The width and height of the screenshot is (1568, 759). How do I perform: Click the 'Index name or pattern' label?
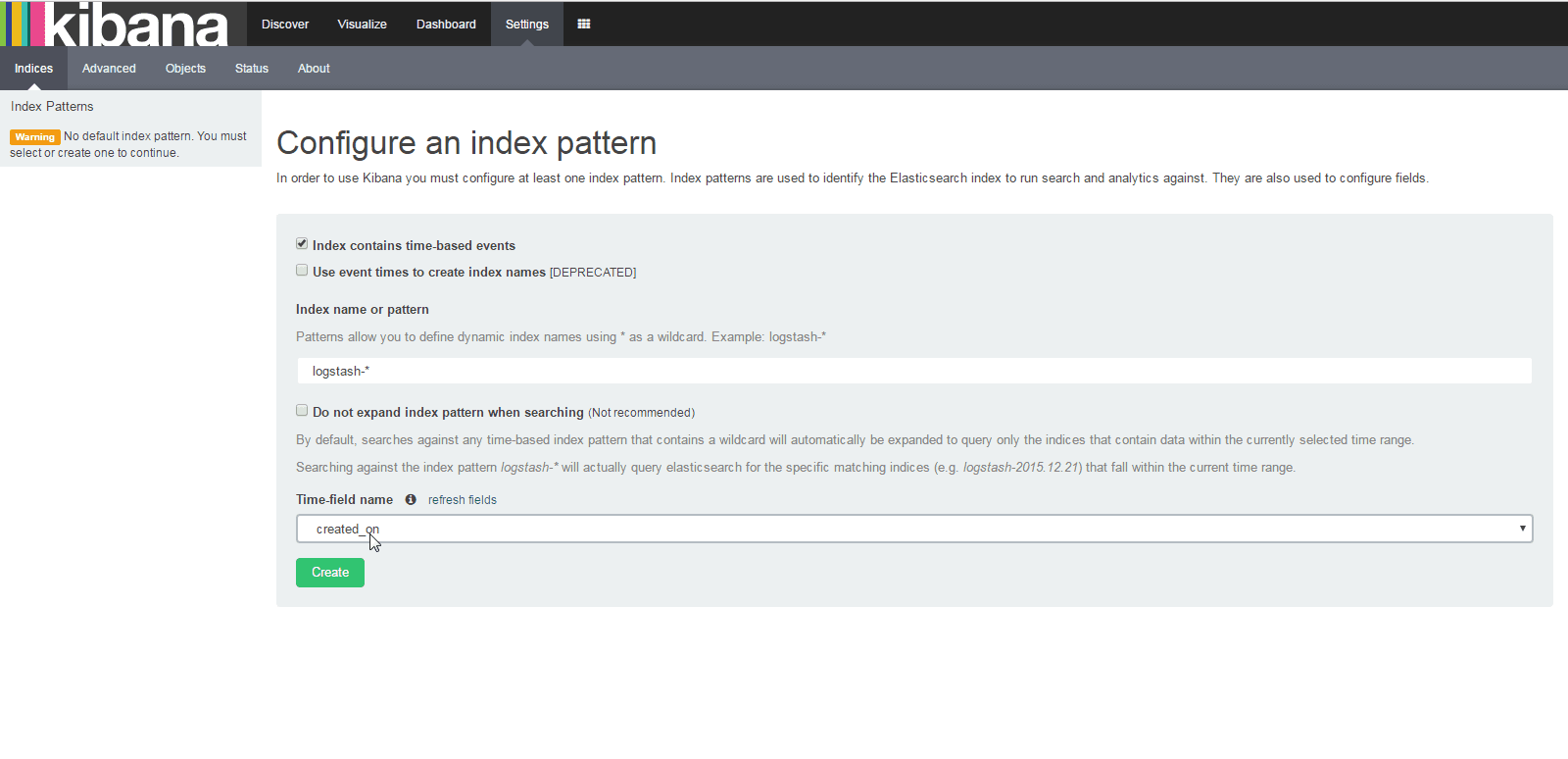click(x=363, y=310)
